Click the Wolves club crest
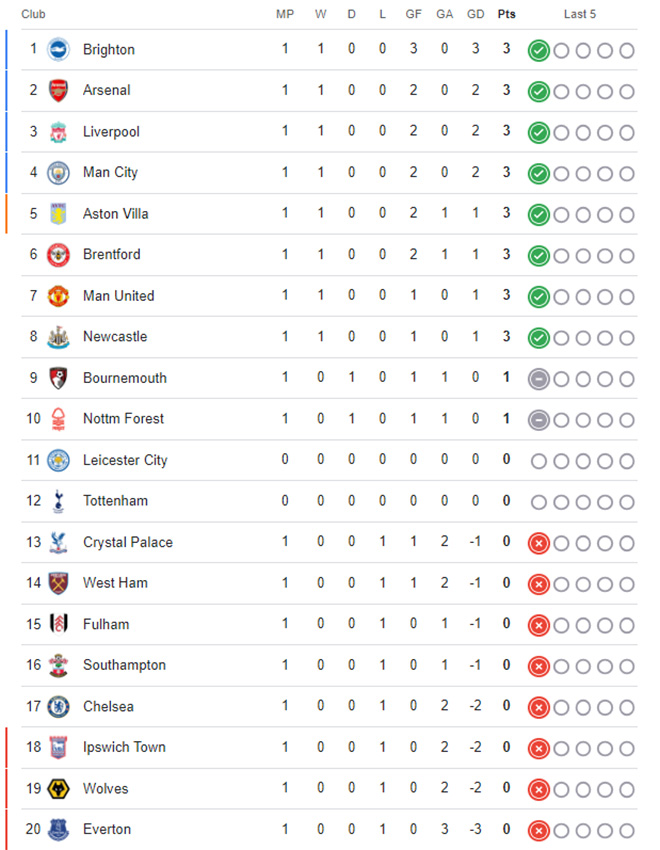The image size is (660, 850). tap(58, 789)
